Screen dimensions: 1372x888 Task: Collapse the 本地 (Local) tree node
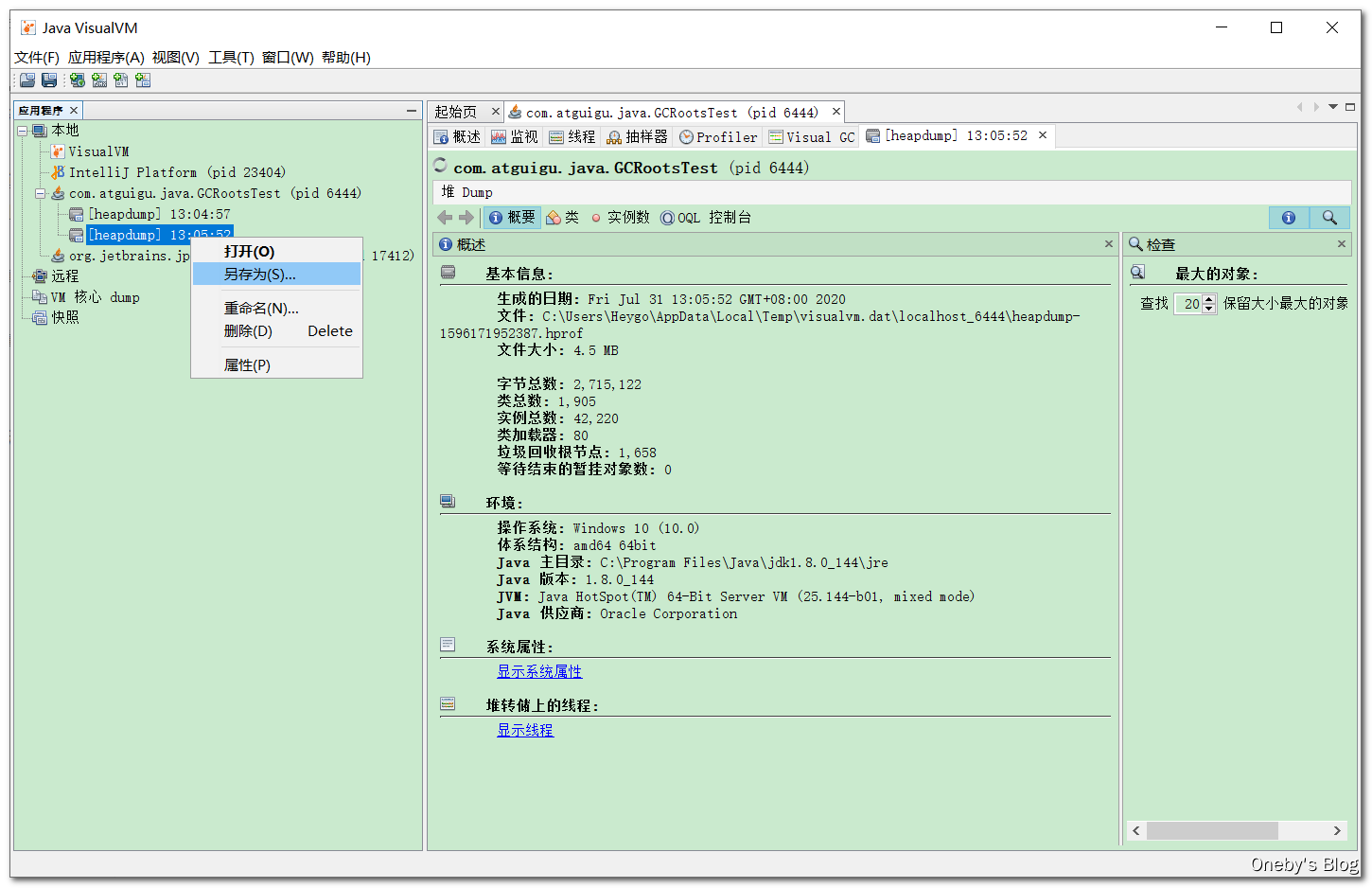[22, 131]
